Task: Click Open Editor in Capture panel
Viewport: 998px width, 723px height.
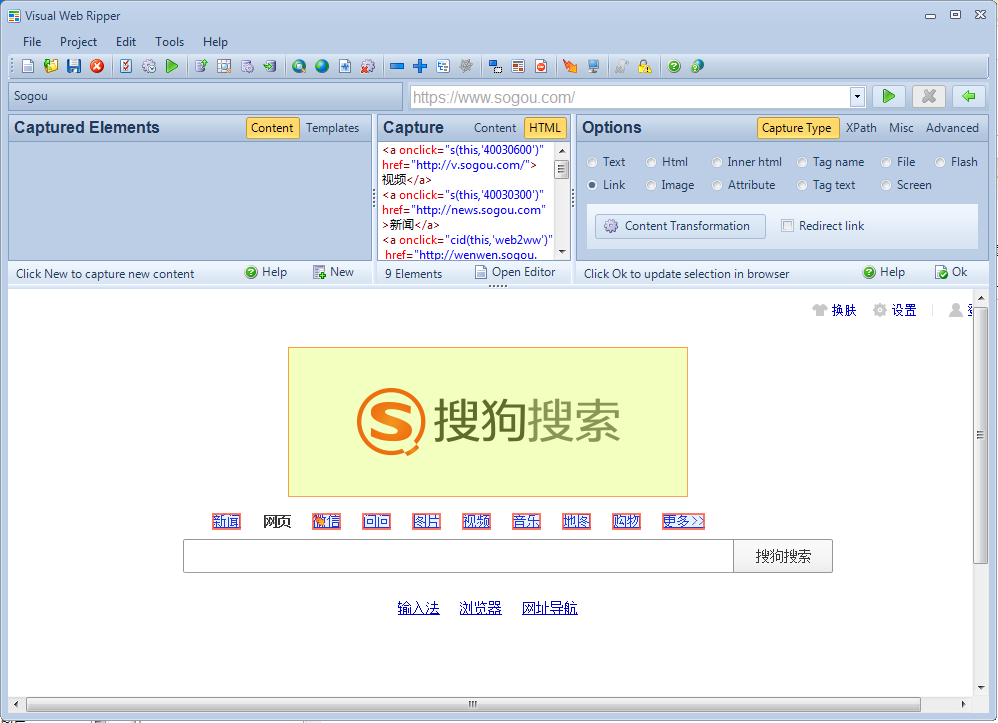Action: [514, 272]
